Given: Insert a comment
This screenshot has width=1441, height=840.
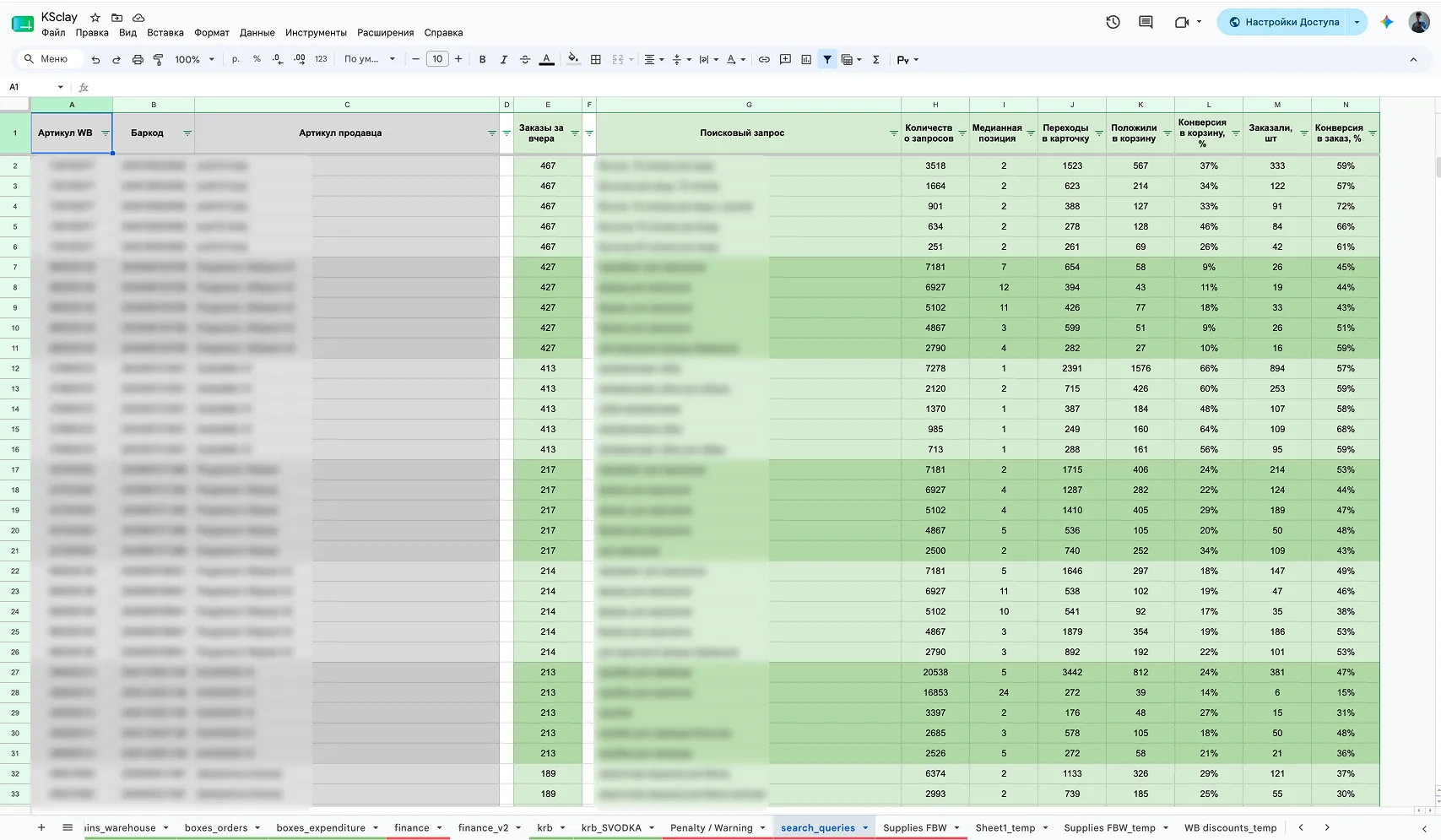Looking at the screenshot, I should coord(785,60).
